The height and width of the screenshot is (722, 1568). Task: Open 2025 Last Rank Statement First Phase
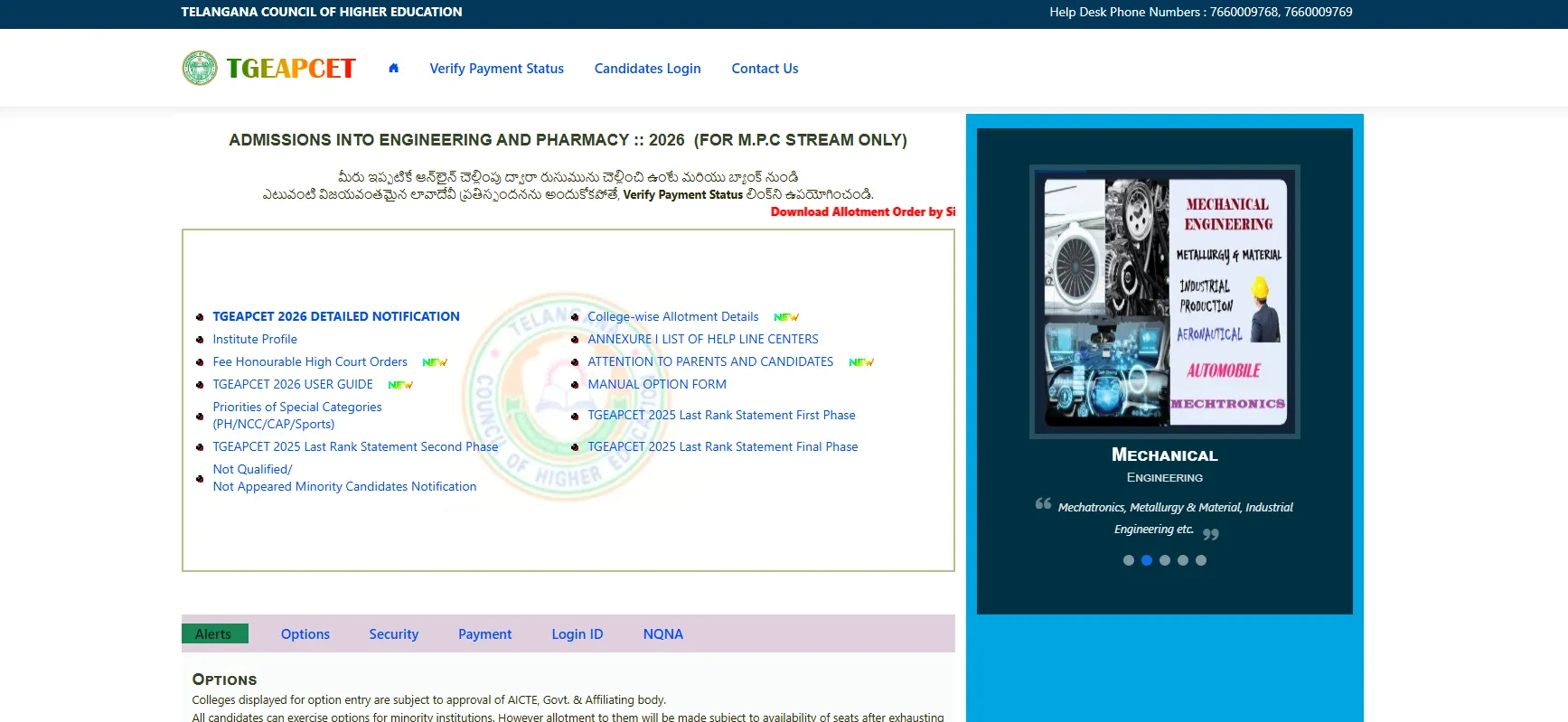[x=721, y=415]
